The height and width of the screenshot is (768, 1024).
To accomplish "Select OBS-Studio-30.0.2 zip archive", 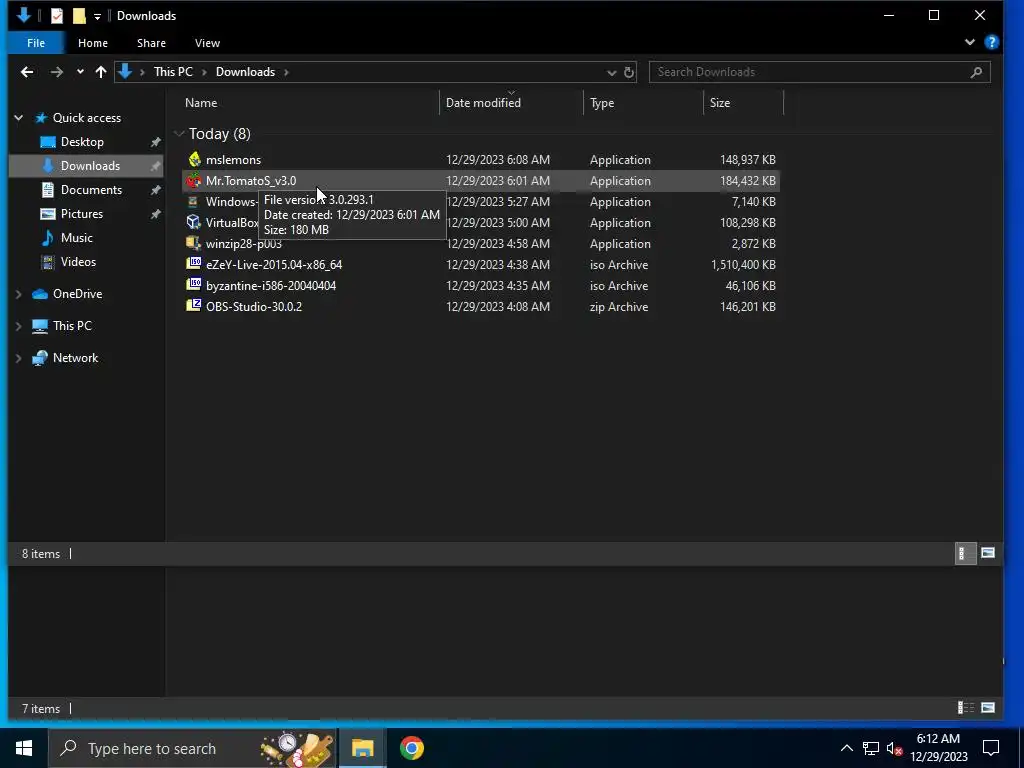I will point(253,306).
